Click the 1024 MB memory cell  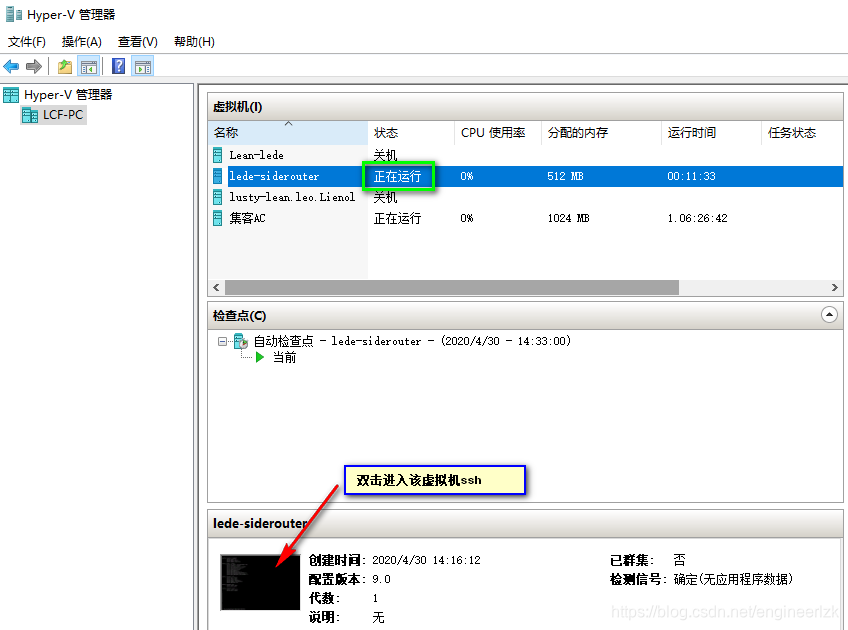click(x=568, y=218)
